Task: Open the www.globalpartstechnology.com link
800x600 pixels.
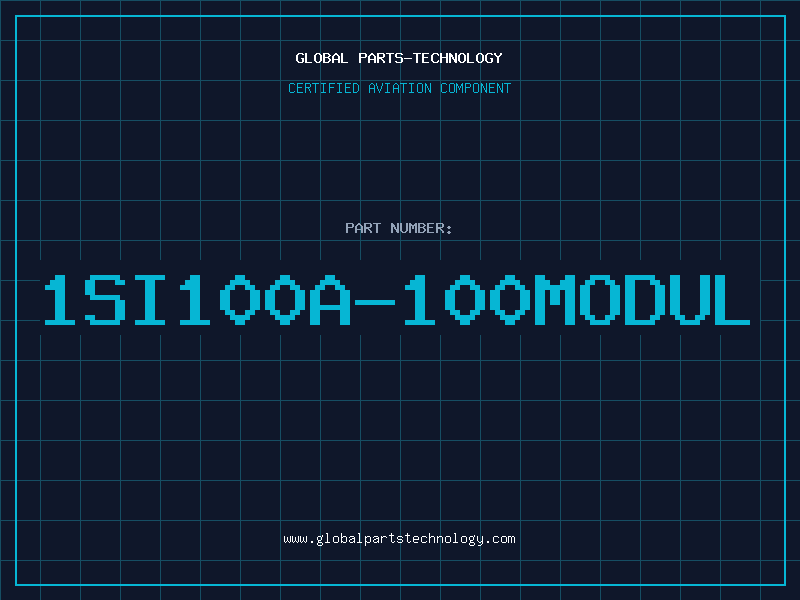Action: pyautogui.click(x=399, y=539)
